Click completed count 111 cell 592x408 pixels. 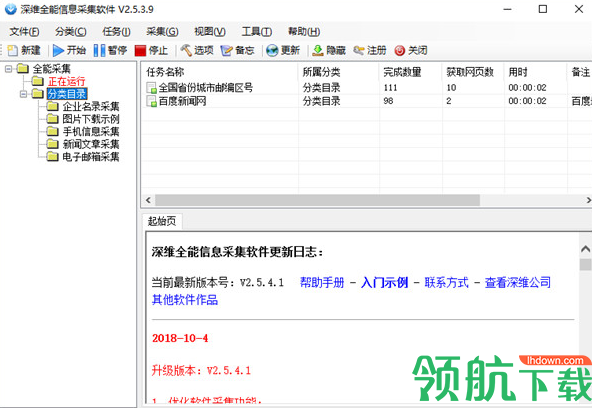point(390,88)
